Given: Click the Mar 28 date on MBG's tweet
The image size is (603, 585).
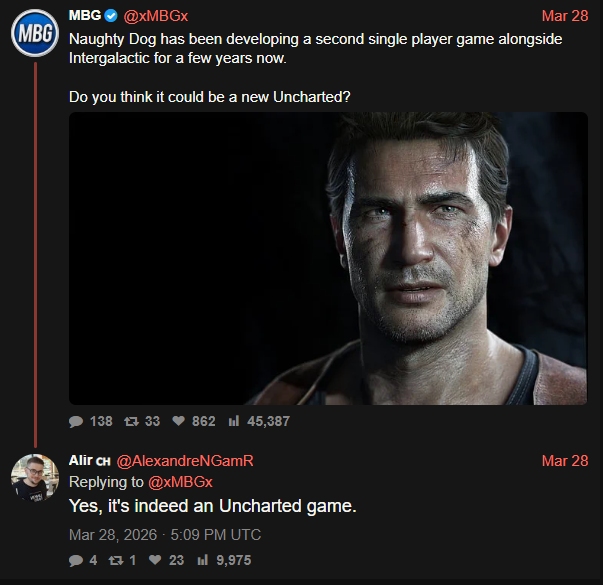Looking at the screenshot, I should (x=564, y=17).
